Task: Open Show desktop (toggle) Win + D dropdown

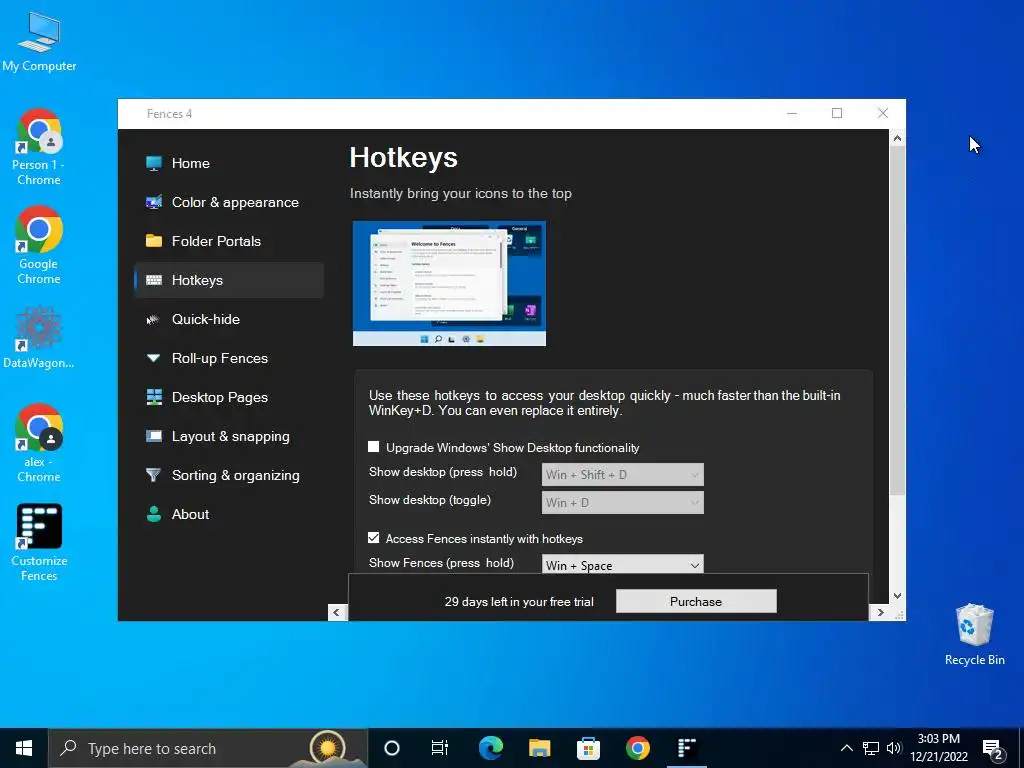Action: (622, 502)
